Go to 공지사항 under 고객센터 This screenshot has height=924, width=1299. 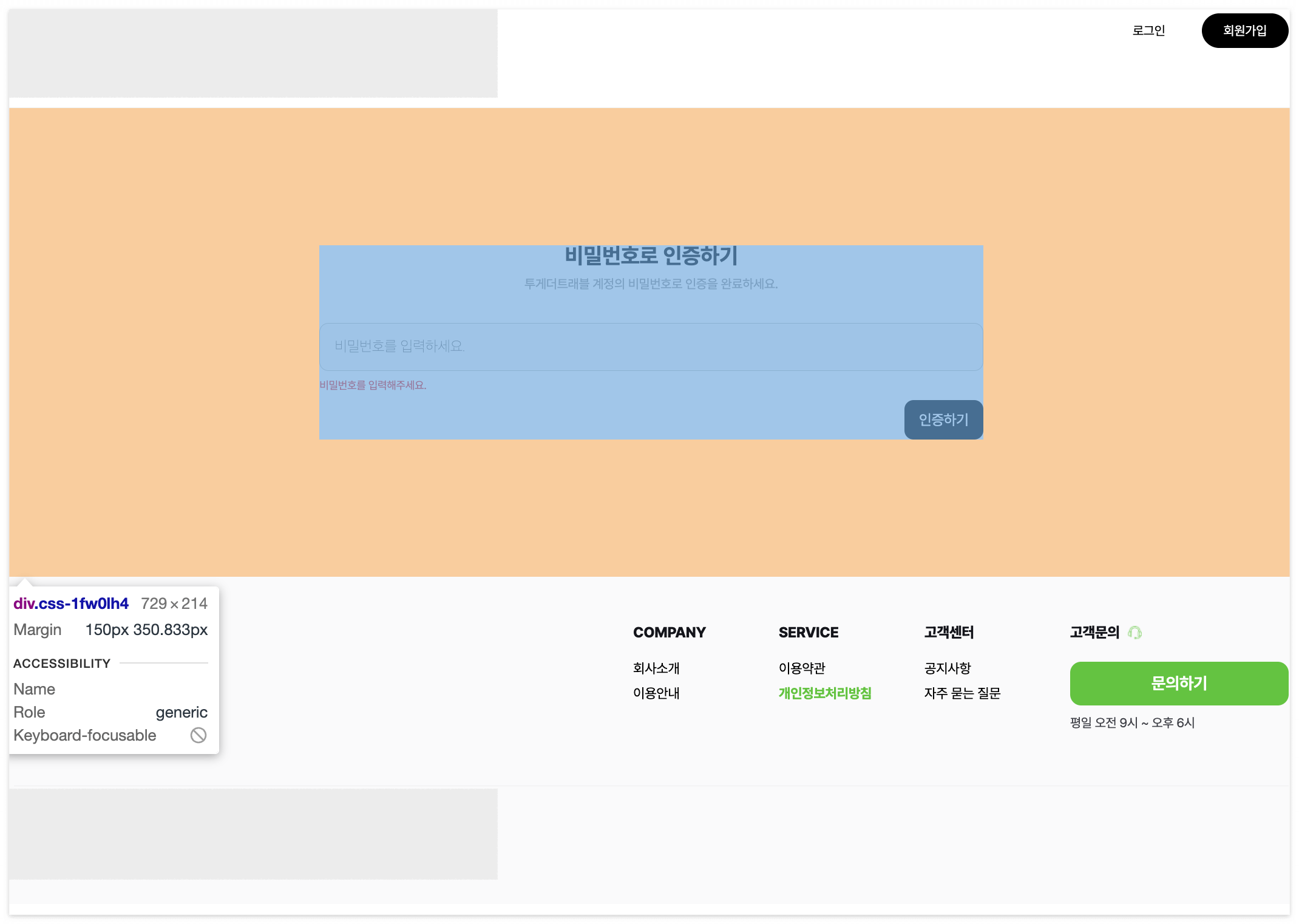[948, 668]
